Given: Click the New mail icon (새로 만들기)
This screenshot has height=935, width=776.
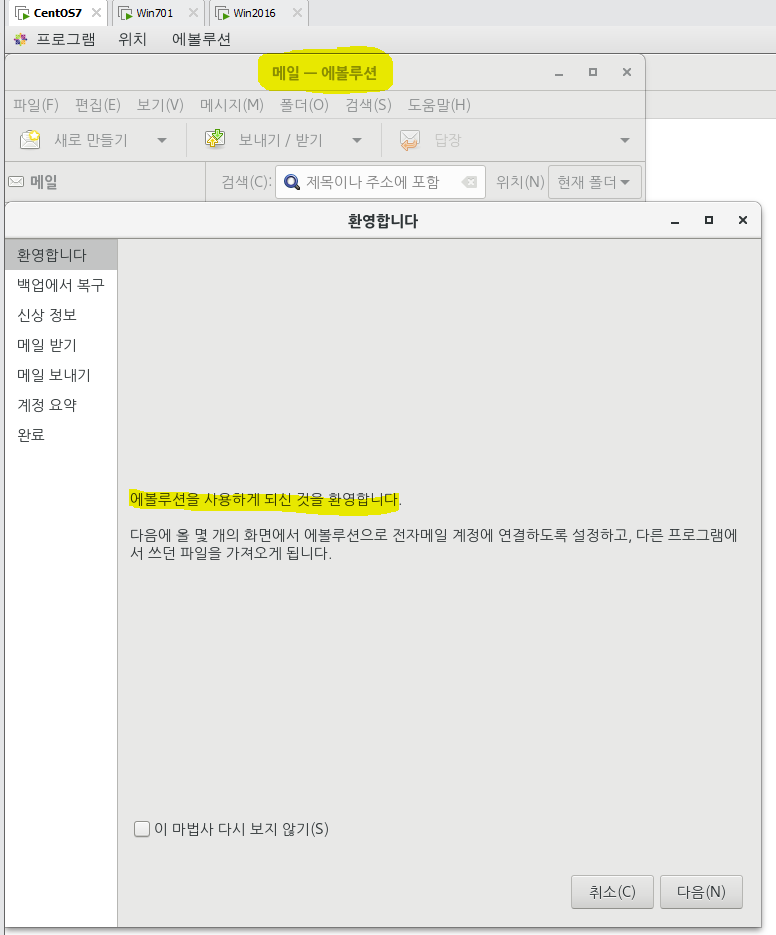Looking at the screenshot, I should [30, 140].
